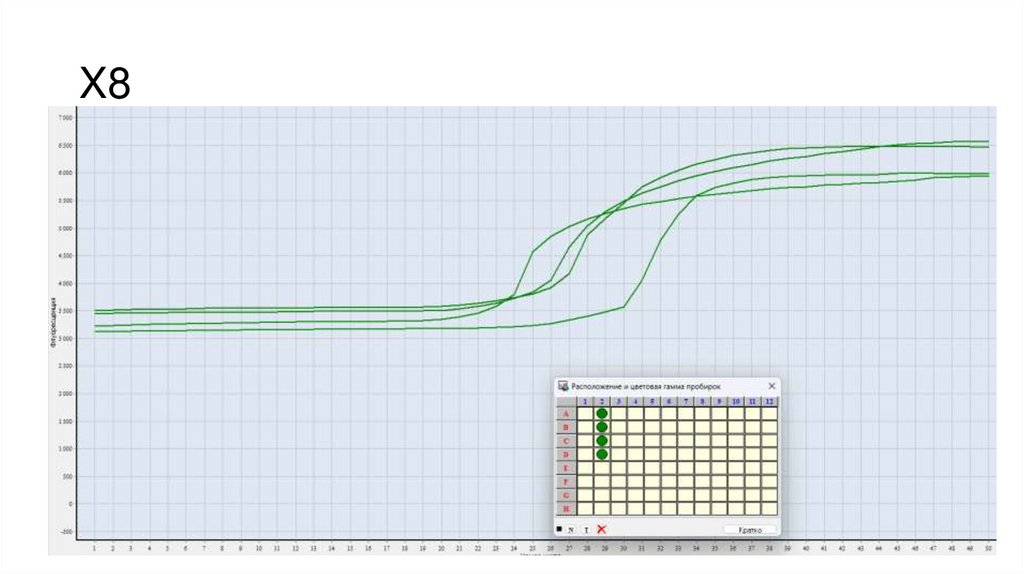Select column header 1 in plate grid
The width and height of the screenshot is (1024, 574).
(x=585, y=401)
